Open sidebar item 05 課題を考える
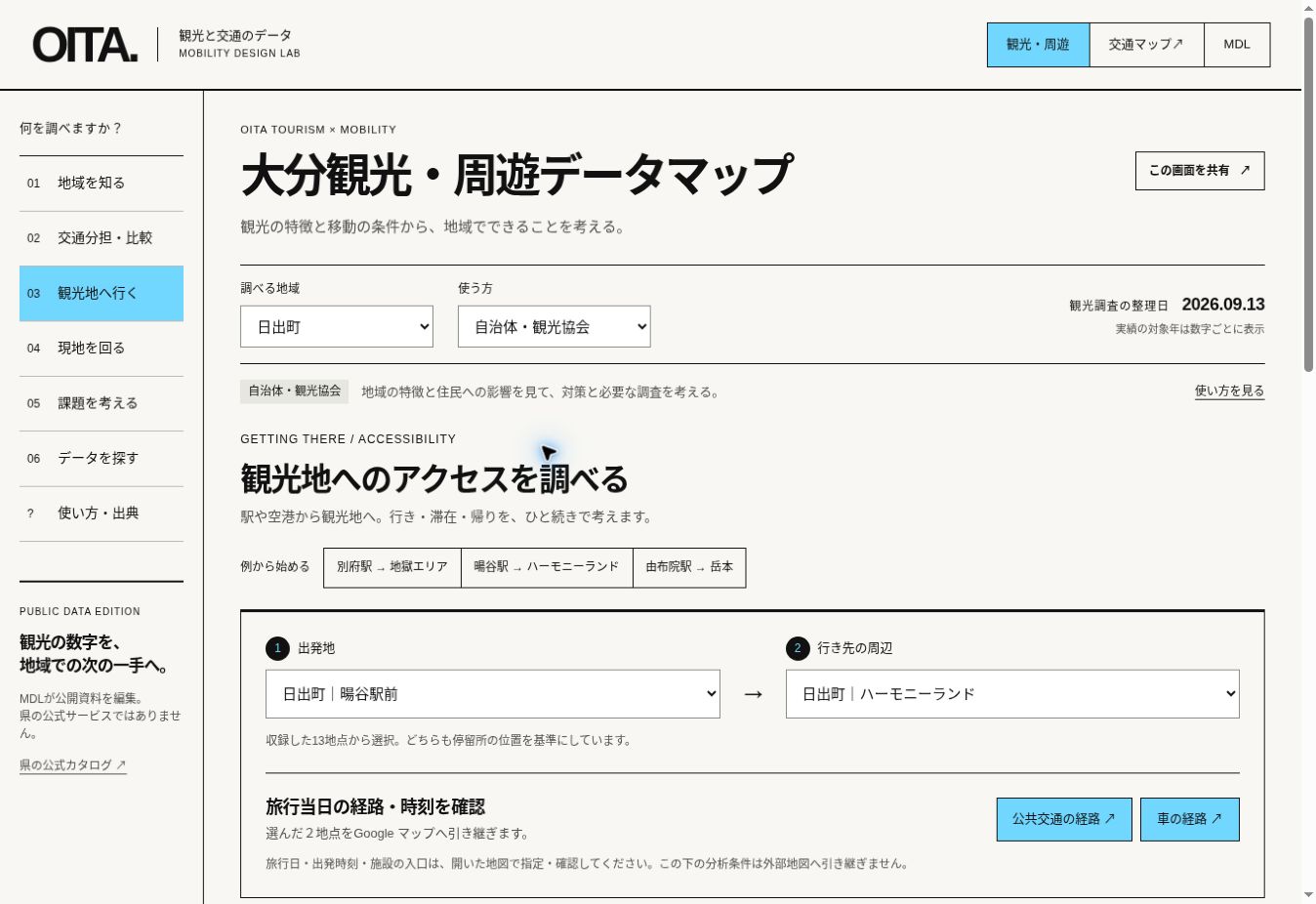Screen dimensions: 1316x904 102,403
